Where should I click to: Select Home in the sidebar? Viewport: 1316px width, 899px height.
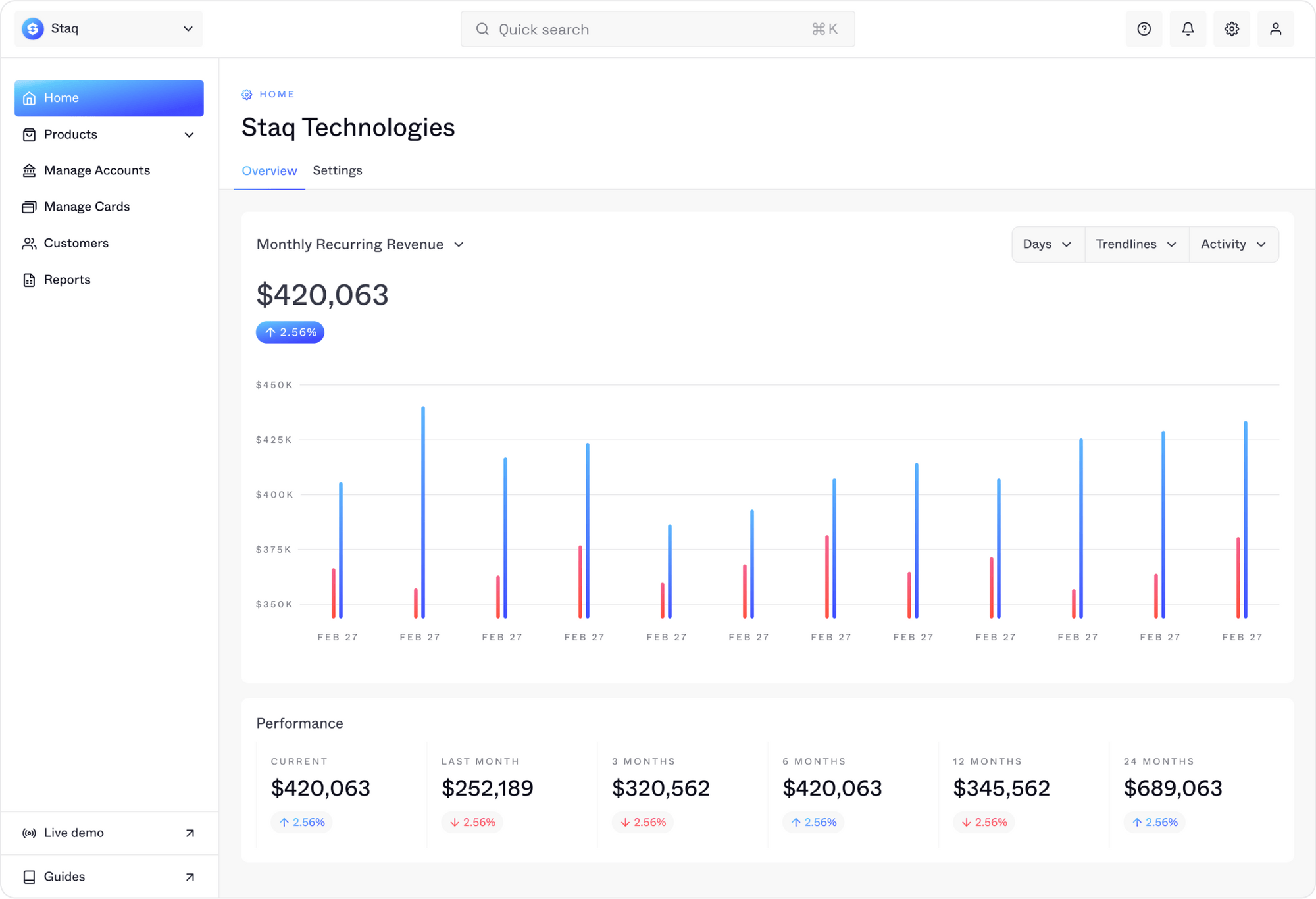coord(109,98)
